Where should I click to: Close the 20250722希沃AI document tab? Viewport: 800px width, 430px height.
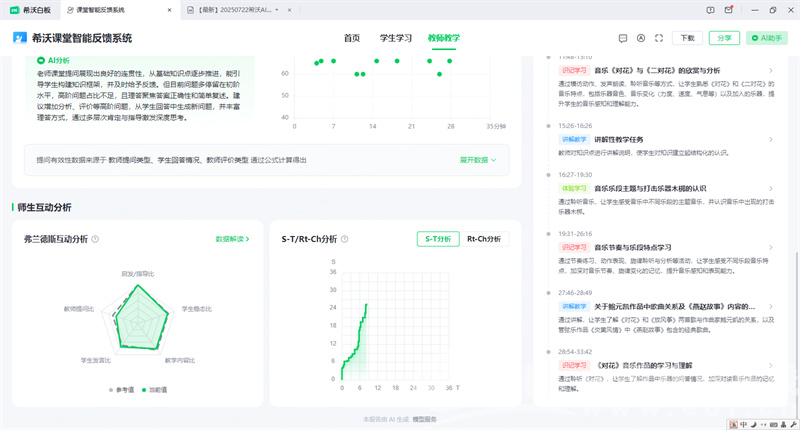(289, 10)
